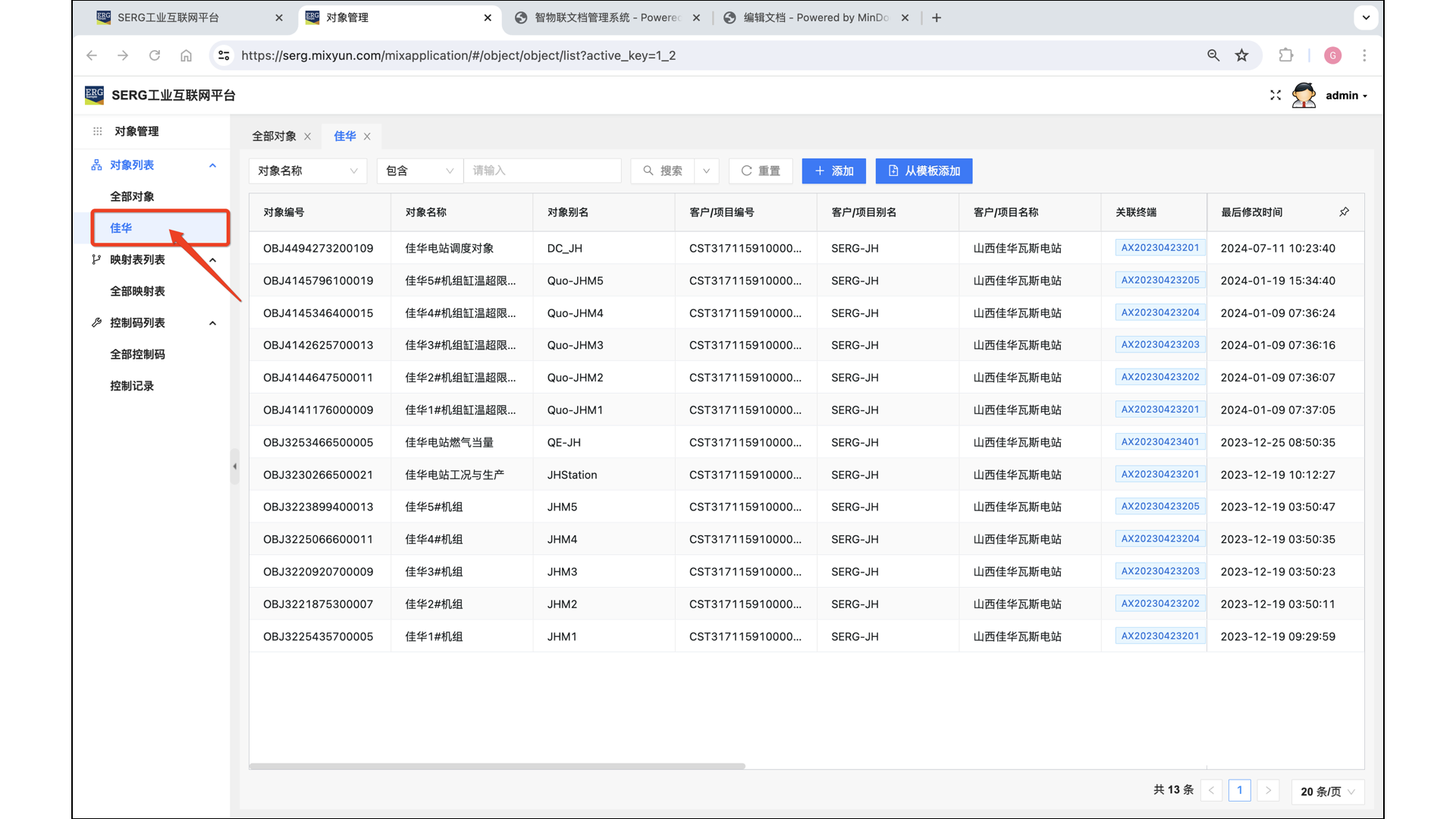Collapse the 控制码列表 section chevron
The width and height of the screenshot is (1456, 819).
point(212,323)
